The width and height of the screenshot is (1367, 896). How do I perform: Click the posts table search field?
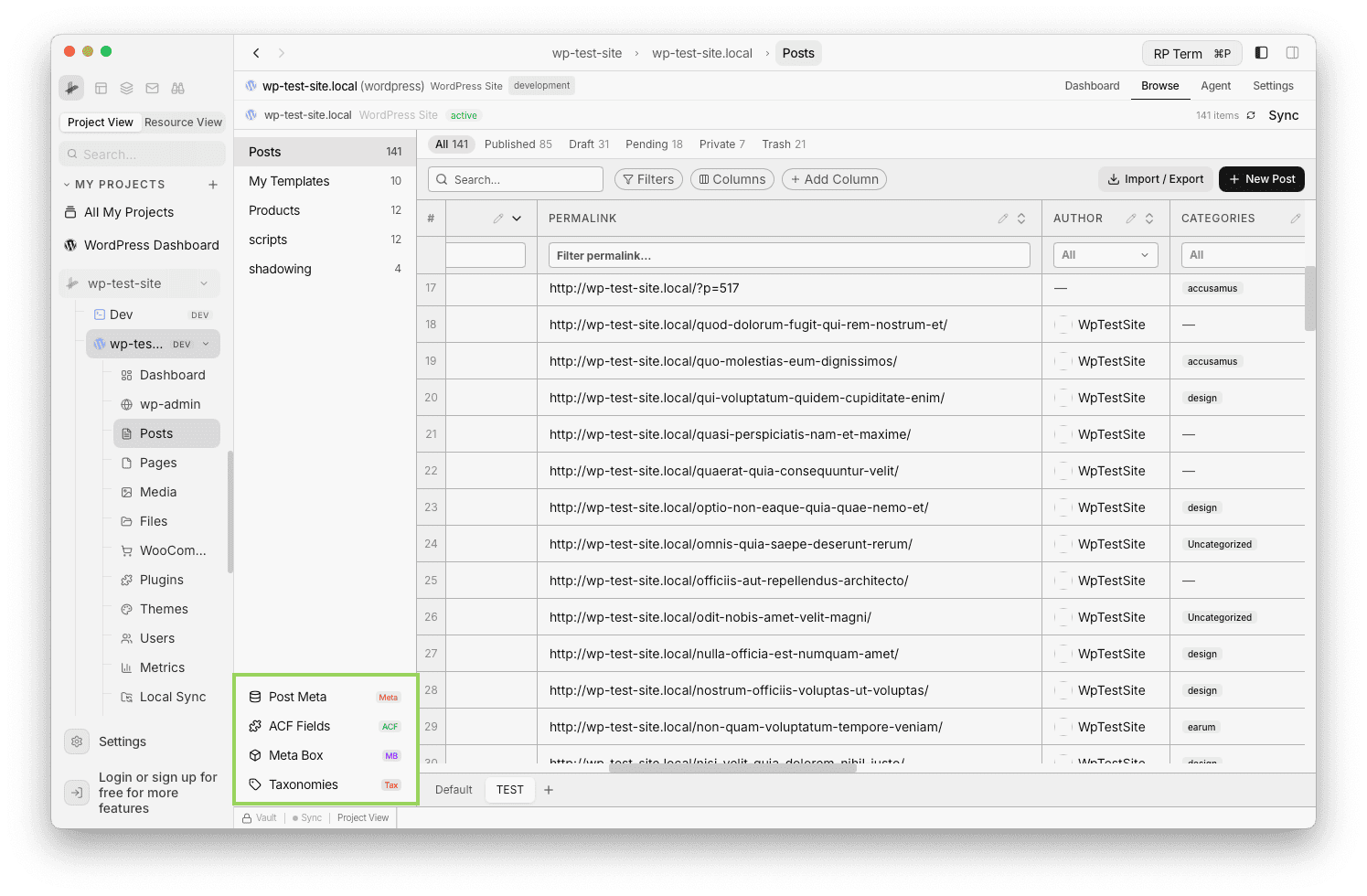(x=516, y=179)
